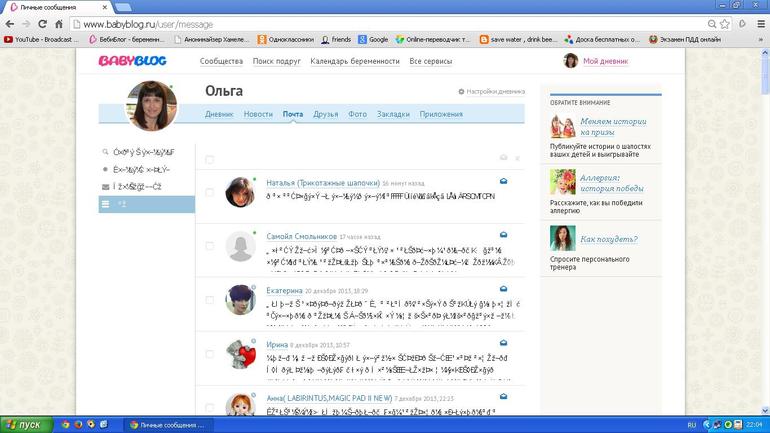Open the friends bookmark
The image size is (770, 433).
click(336, 39)
